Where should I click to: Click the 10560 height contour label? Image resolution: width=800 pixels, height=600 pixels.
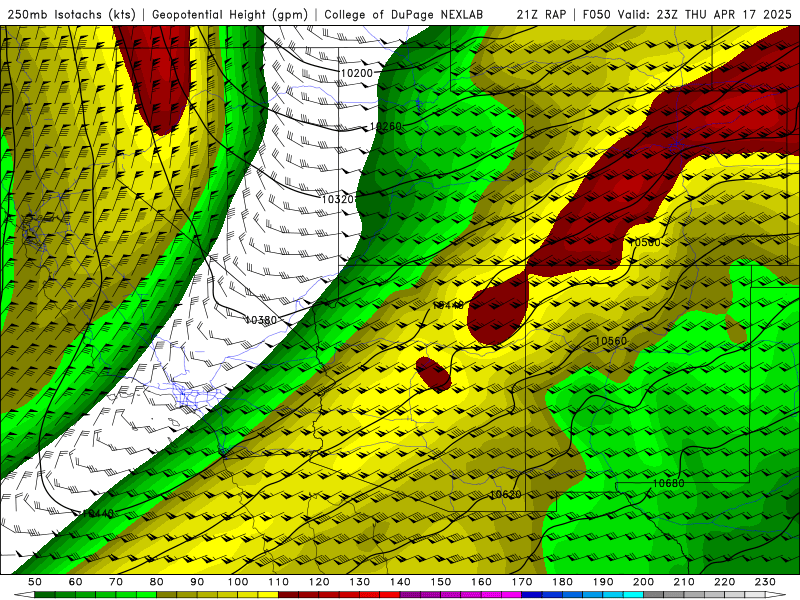[611, 341]
